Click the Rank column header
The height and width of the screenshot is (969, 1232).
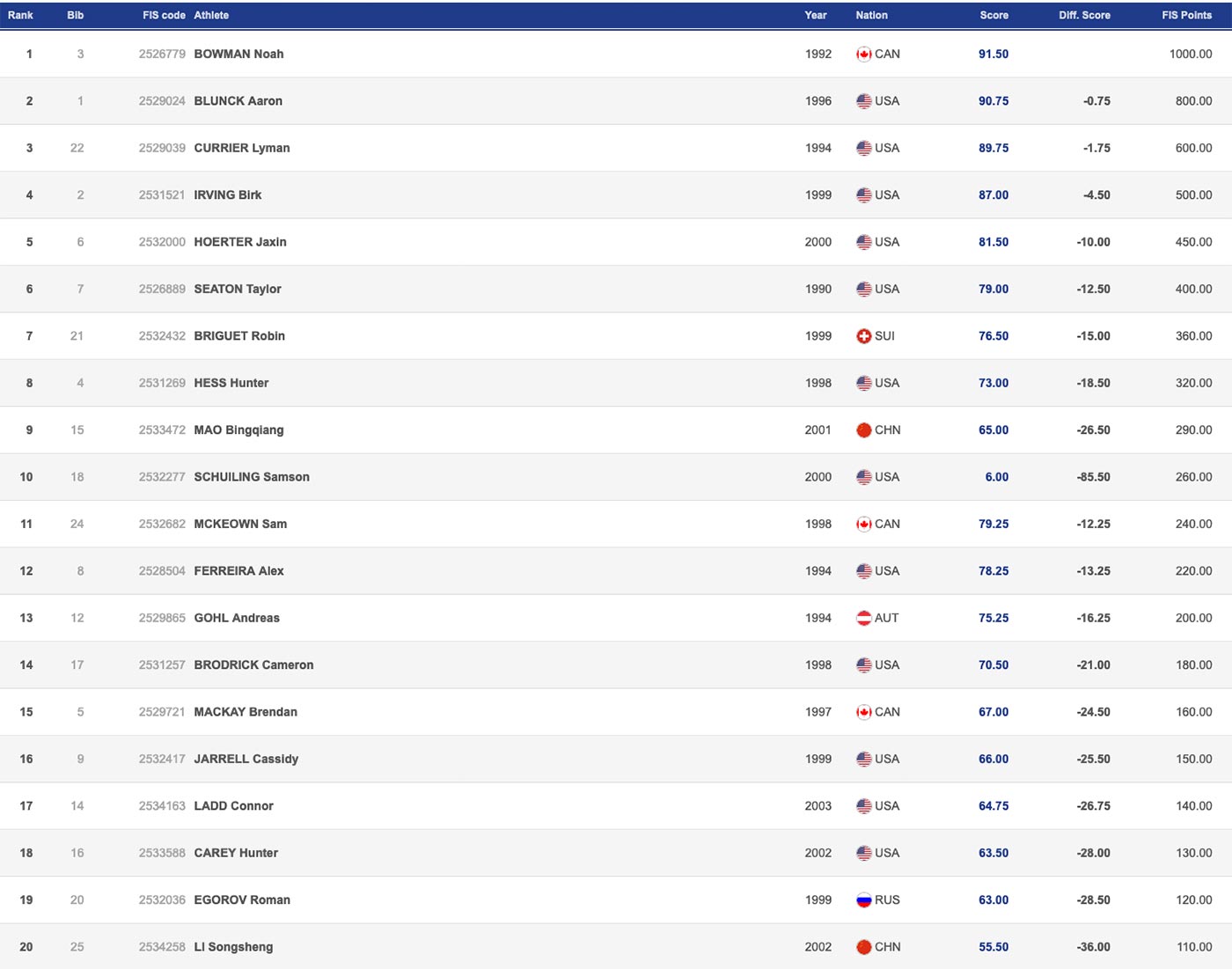tap(20, 15)
